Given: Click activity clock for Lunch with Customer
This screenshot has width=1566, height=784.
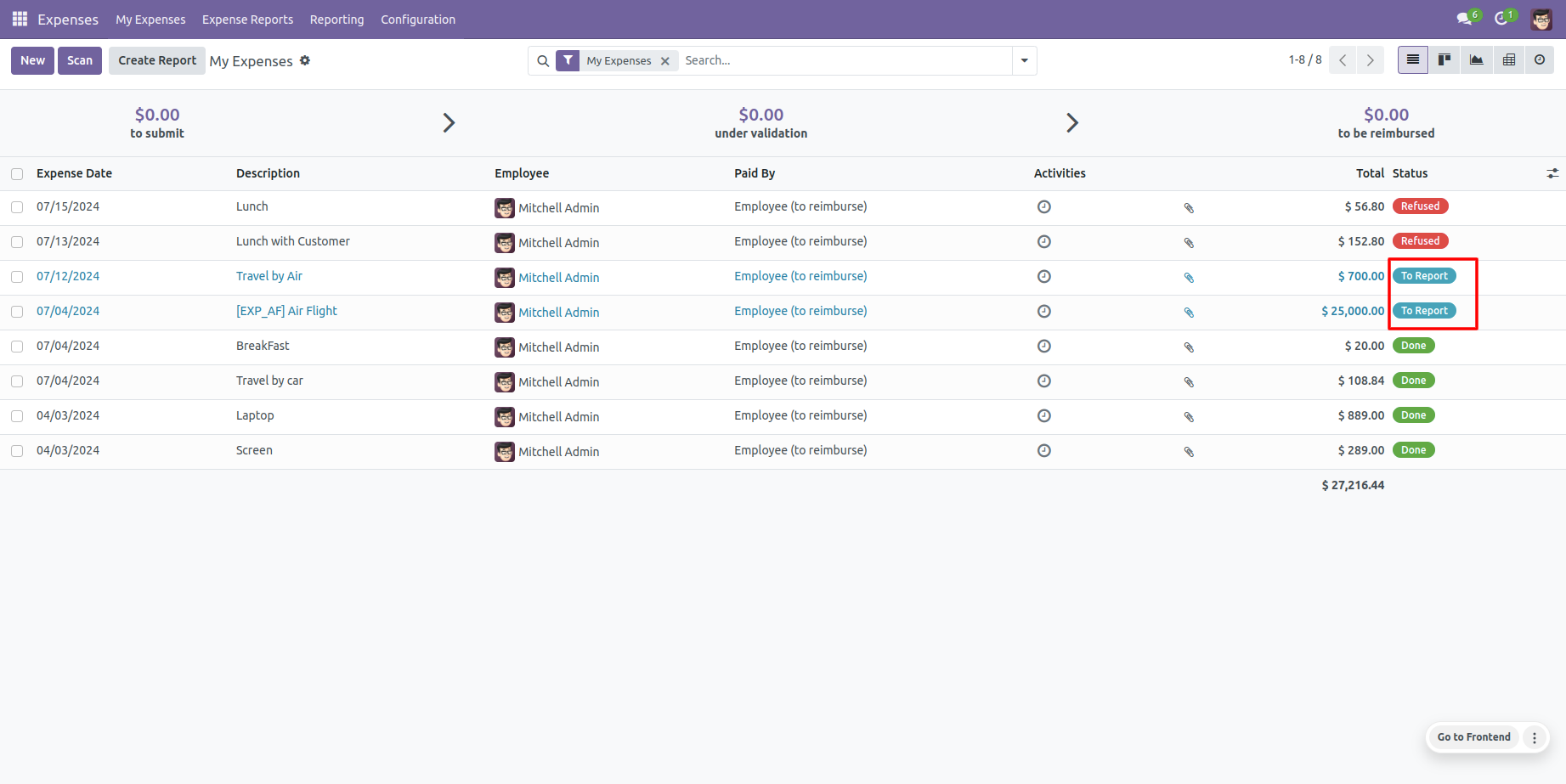Looking at the screenshot, I should tap(1044, 241).
